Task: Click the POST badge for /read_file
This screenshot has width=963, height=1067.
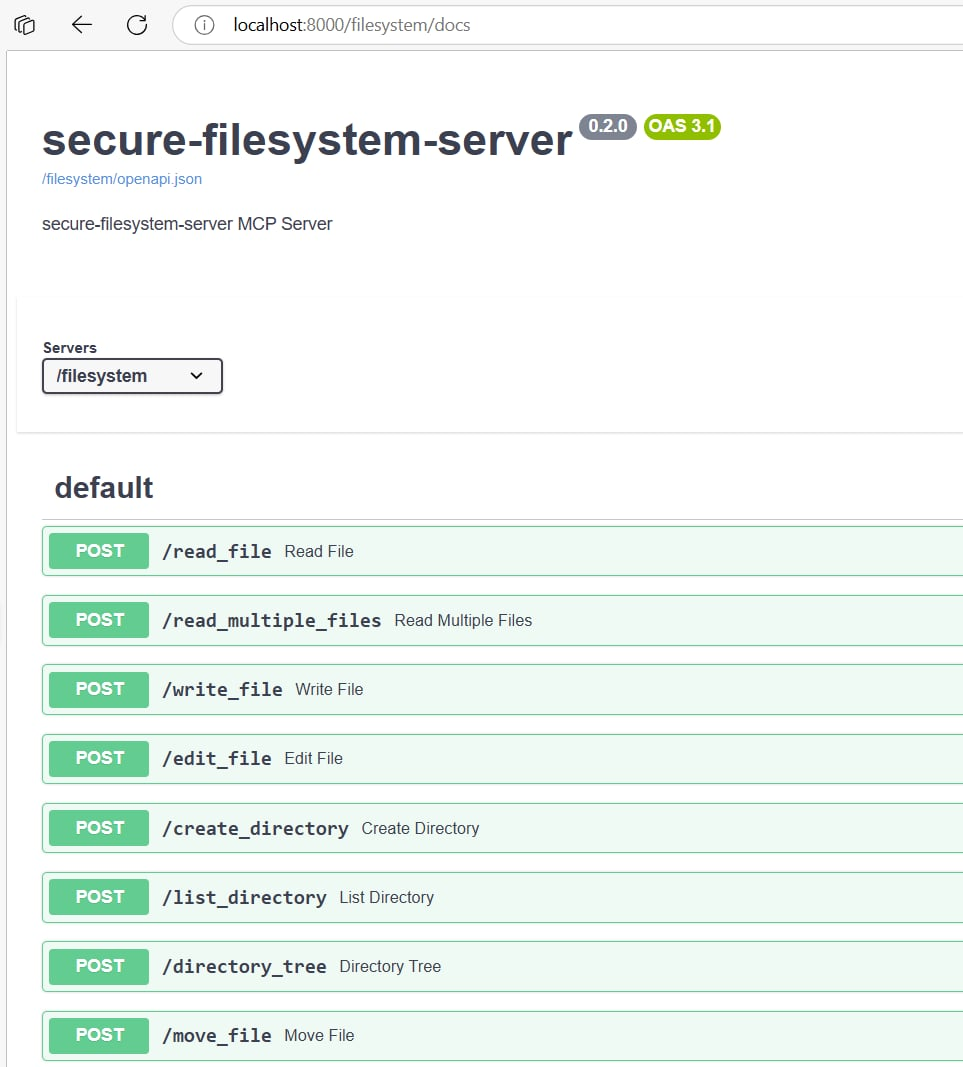Action: click(99, 551)
